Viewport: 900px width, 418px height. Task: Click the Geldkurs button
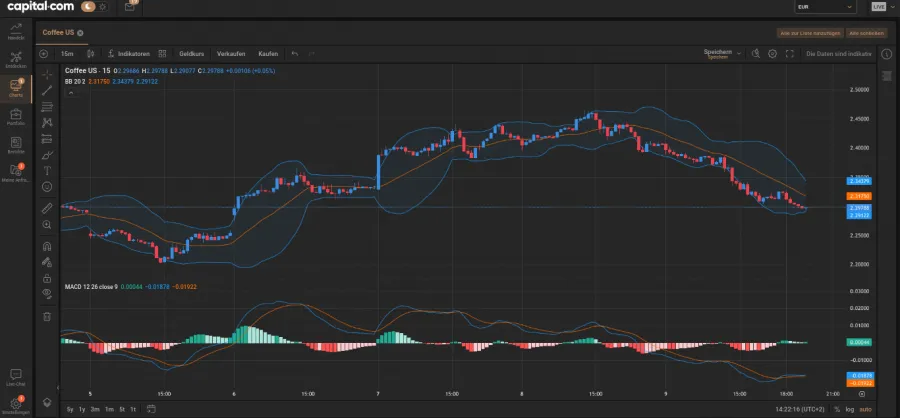tap(192, 53)
